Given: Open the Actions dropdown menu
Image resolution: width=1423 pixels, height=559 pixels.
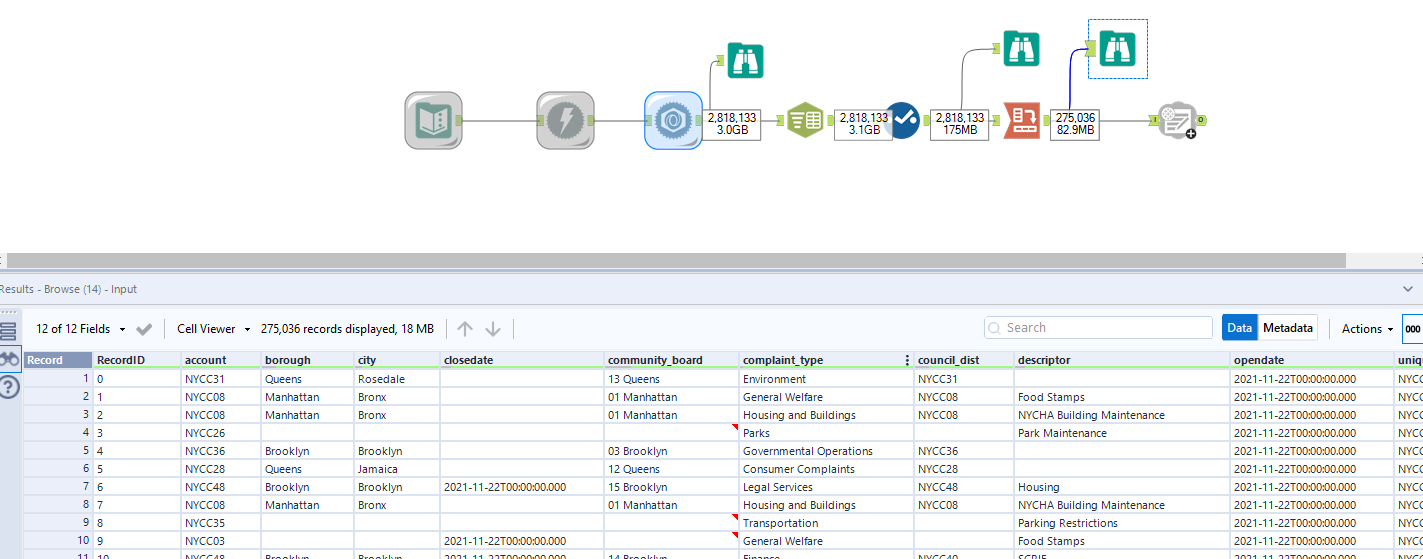Looking at the screenshot, I should point(1367,329).
